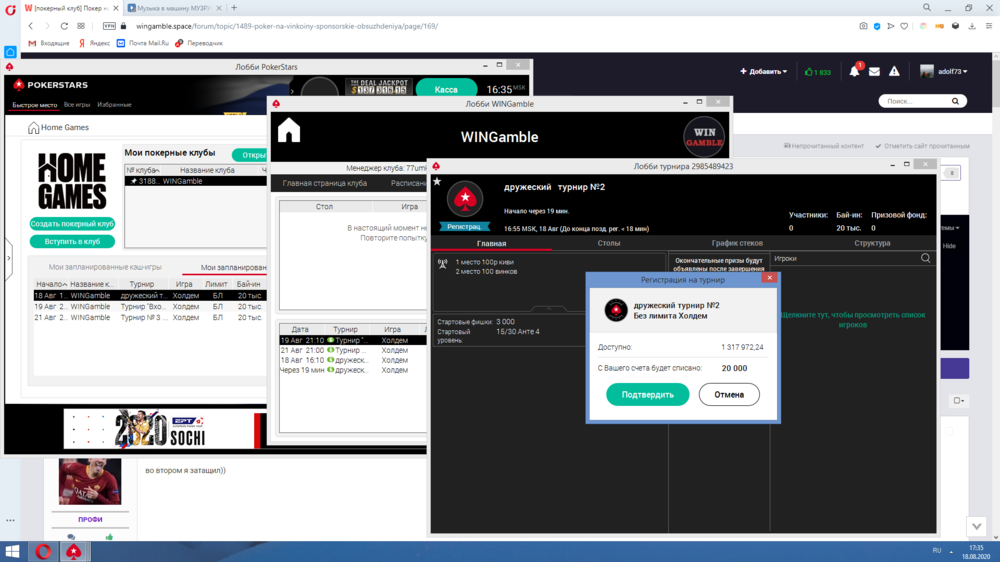Open the Добавить dropdown in forum header
Screen dimensions: 1000x562
click(x=763, y=72)
